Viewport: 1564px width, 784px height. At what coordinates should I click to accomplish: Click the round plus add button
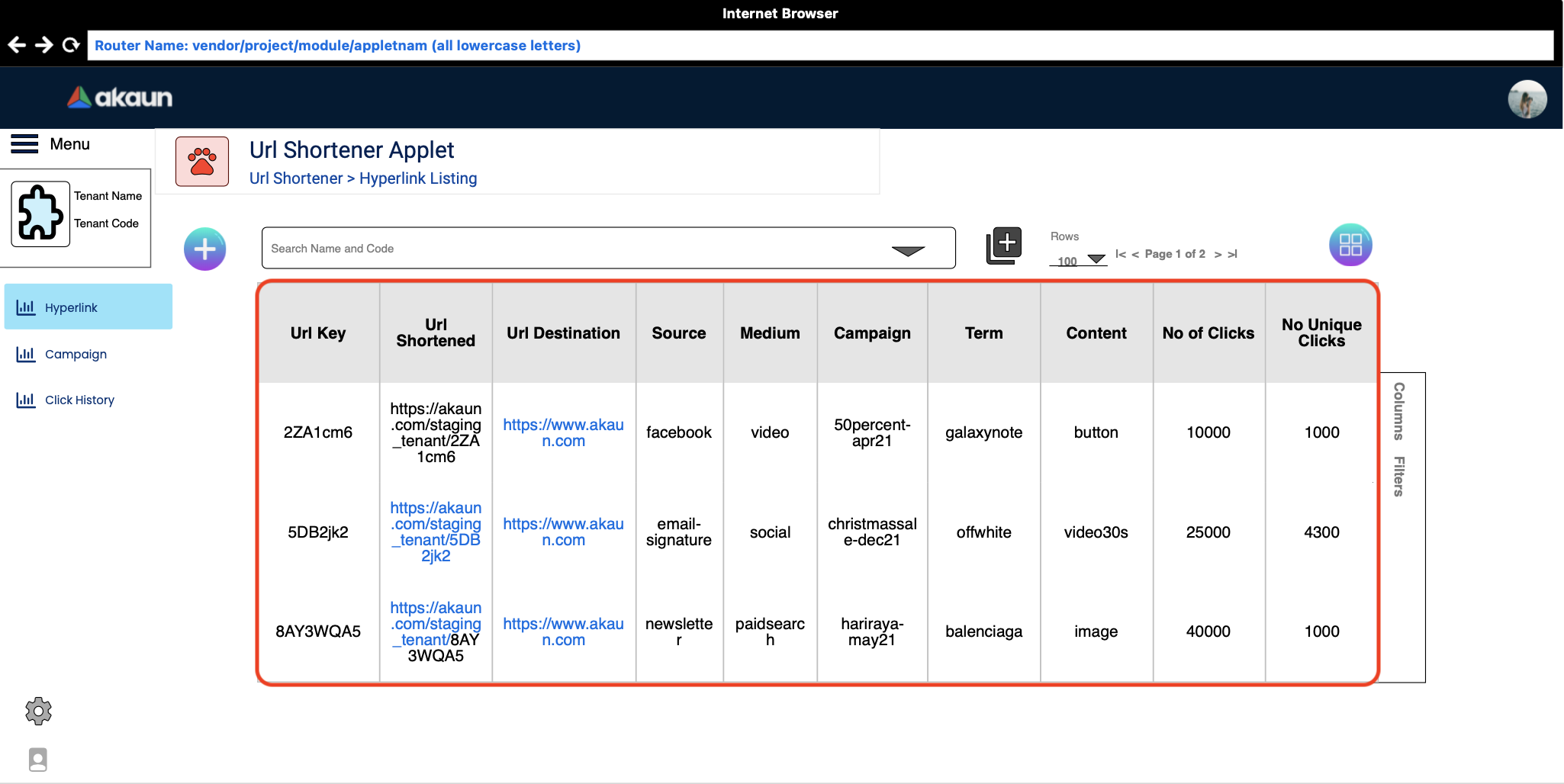pos(204,249)
